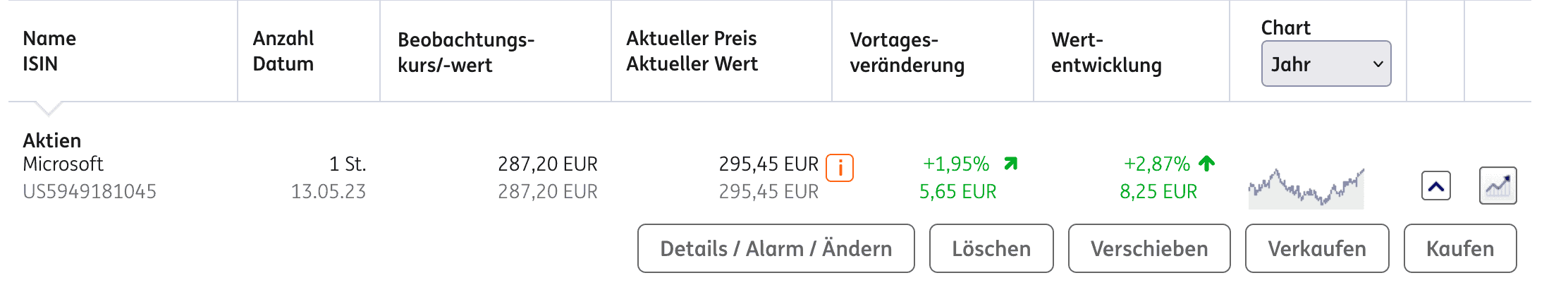
Task: Sort by the Name ISIN column header
Action: [49, 51]
